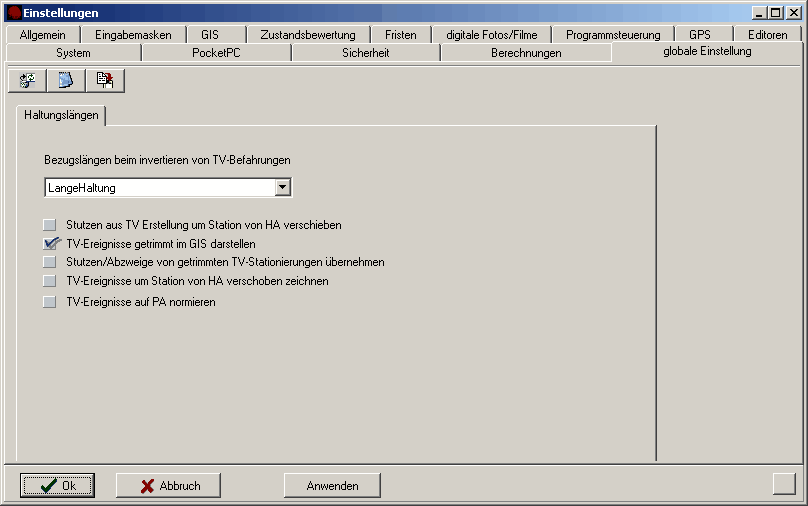The width and height of the screenshot is (808, 506).
Task: Click the refresh/sync settings toolbar icon
Action: (x=27, y=81)
